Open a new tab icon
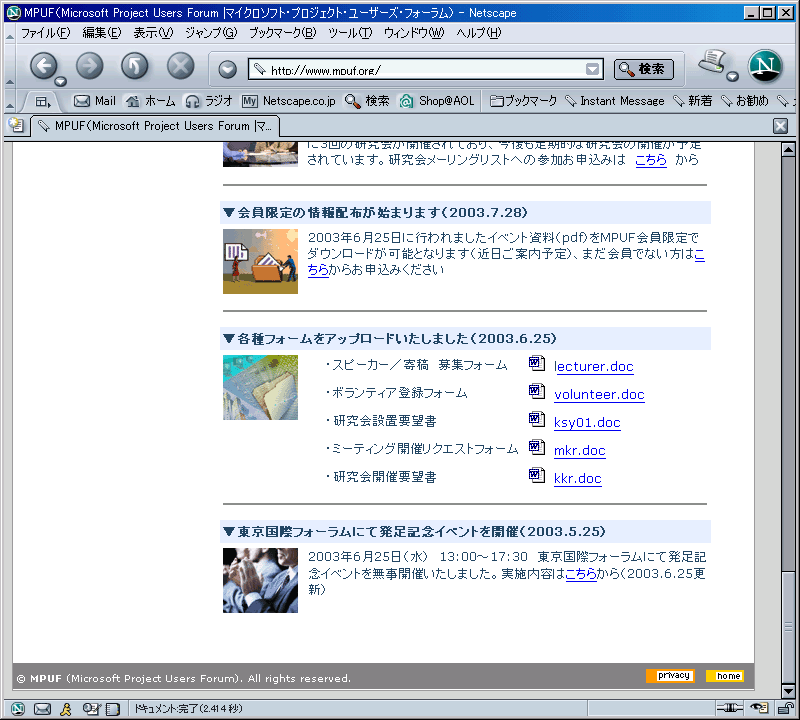Image resolution: width=800 pixels, height=720 pixels. point(16,125)
